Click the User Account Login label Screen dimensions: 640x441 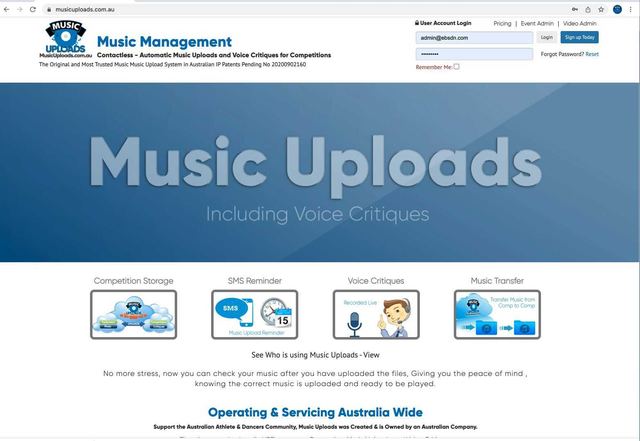point(443,23)
